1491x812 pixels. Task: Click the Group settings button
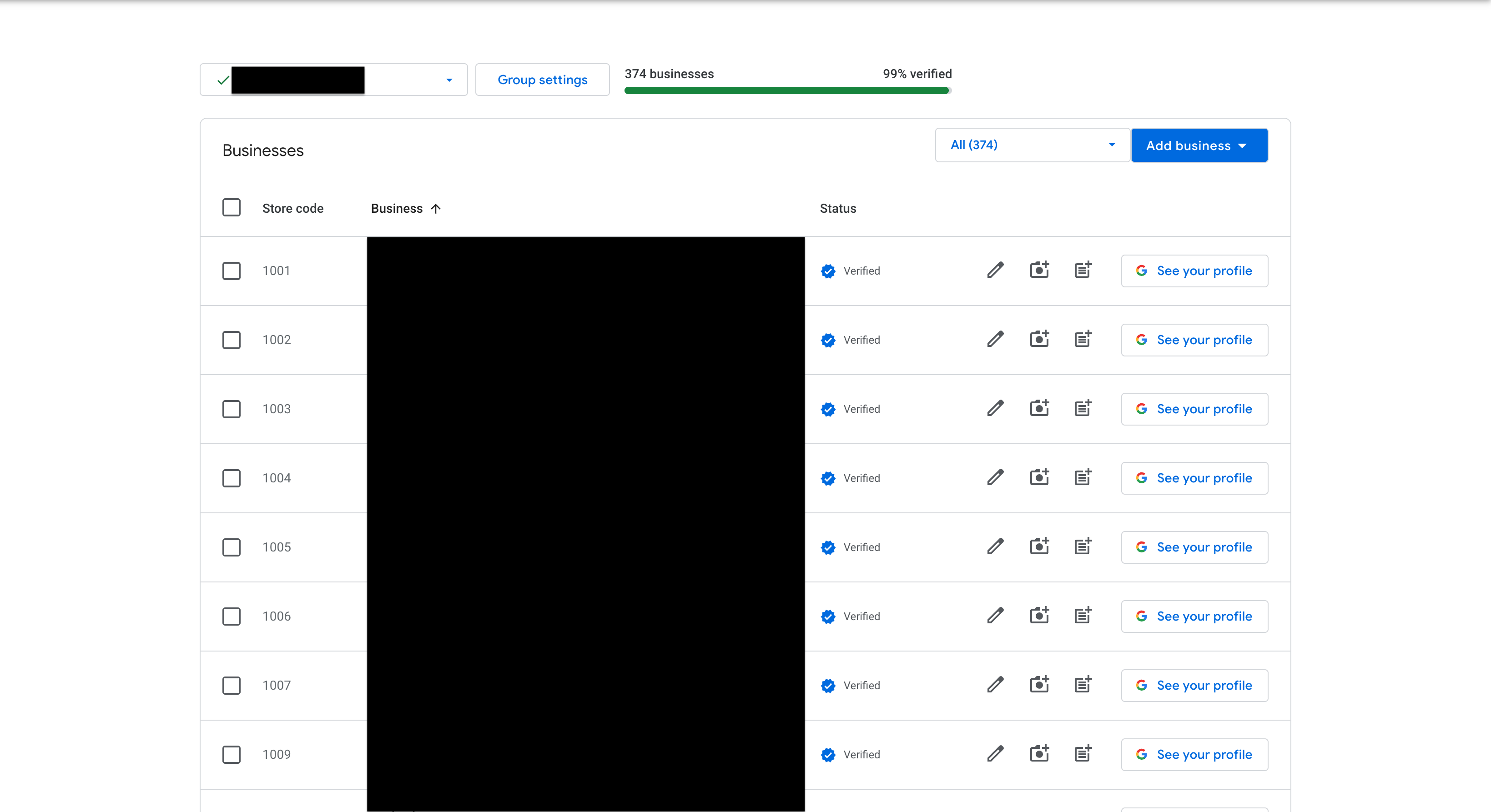point(542,80)
